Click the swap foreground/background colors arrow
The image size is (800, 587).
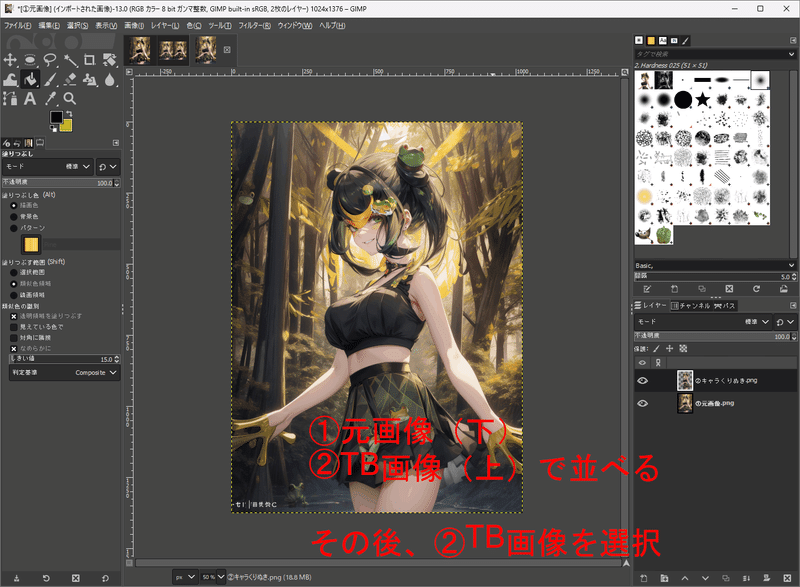(x=69, y=114)
